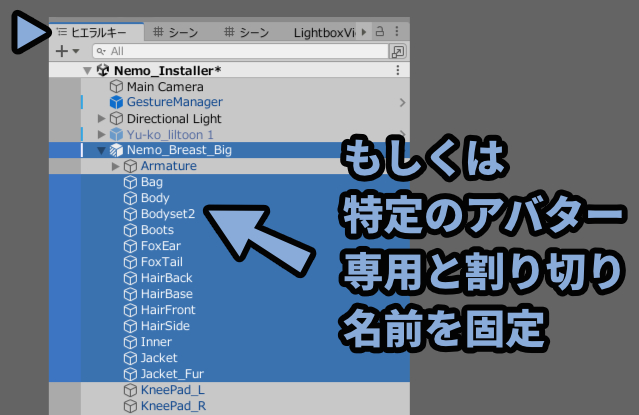Open GestureManager prefab with chevron
This screenshot has height=415, width=639.
402,102
